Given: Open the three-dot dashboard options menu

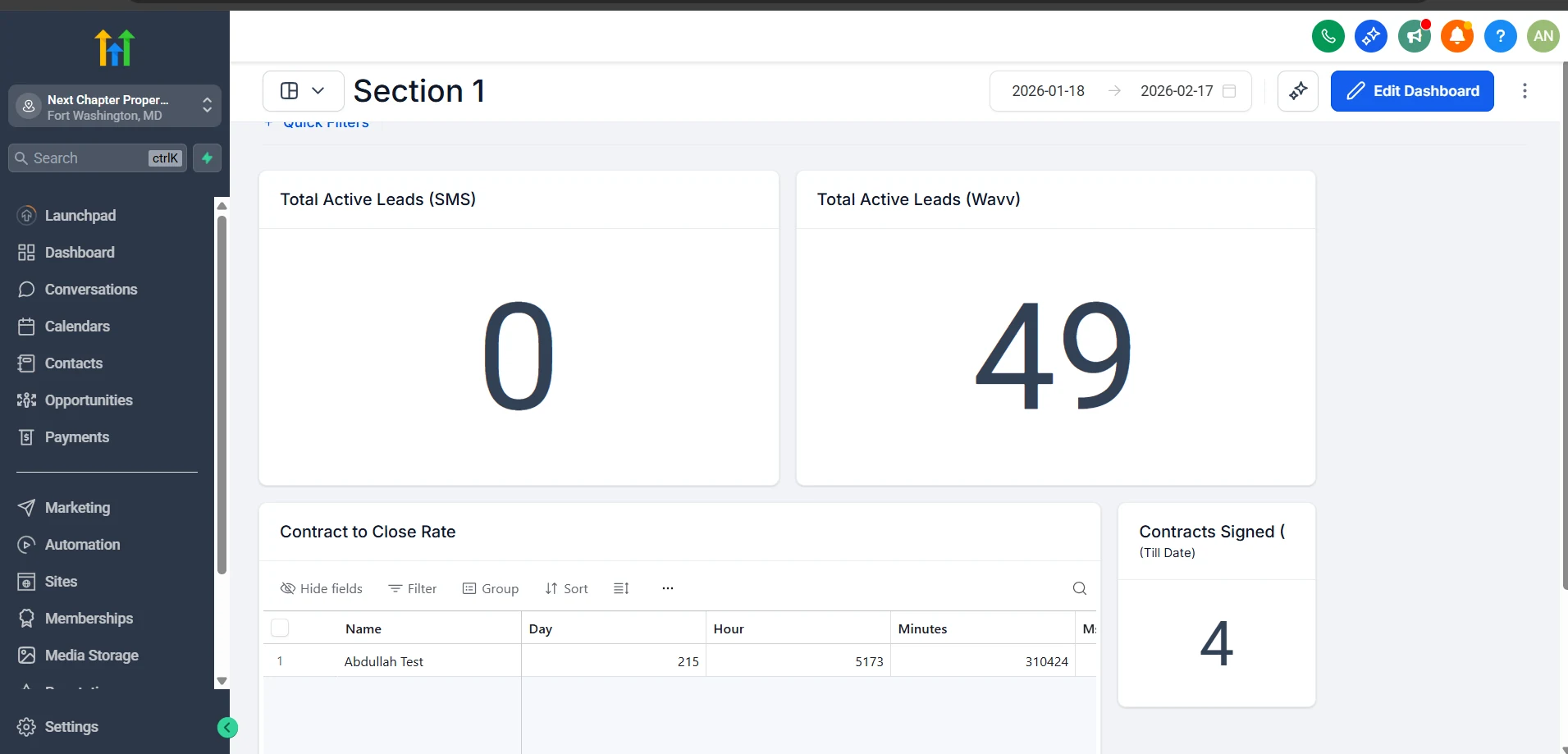Looking at the screenshot, I should tap(1525, 91).
